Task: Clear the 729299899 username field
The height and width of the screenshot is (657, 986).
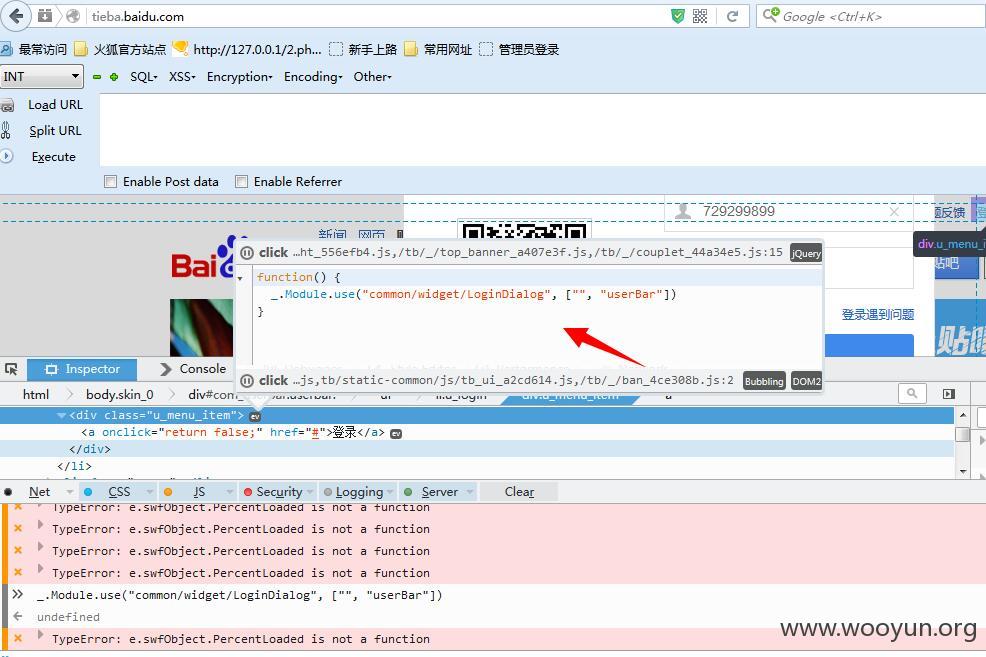Action: (894, 212)
